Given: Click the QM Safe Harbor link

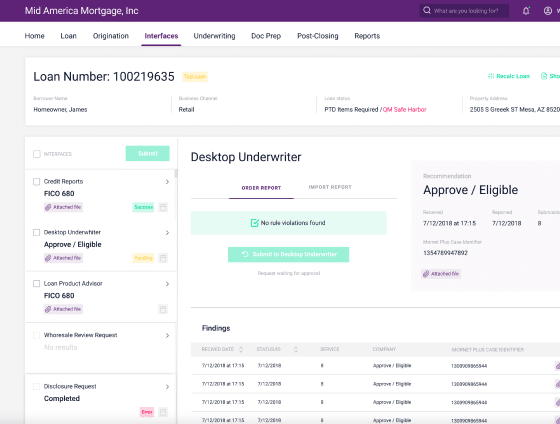Looking at the screenshot, I should [405, 110].
